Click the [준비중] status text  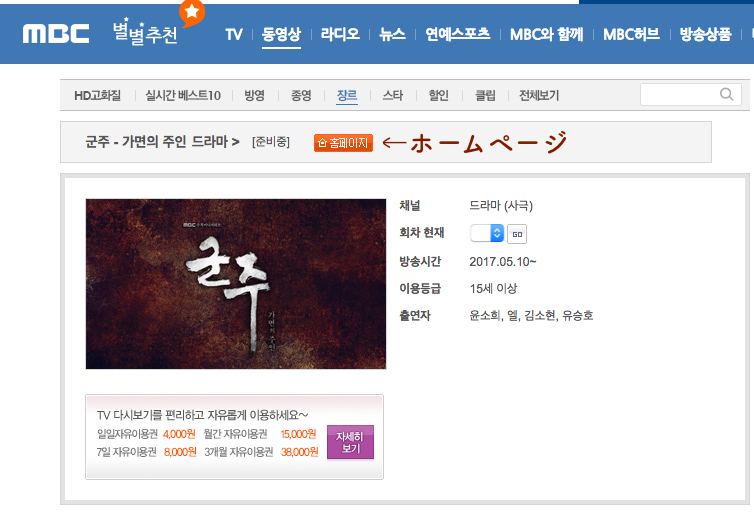(271, 142)
